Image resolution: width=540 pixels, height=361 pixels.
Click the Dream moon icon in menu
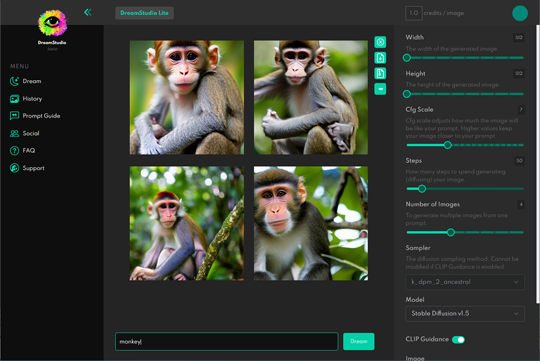click(14, 81)
